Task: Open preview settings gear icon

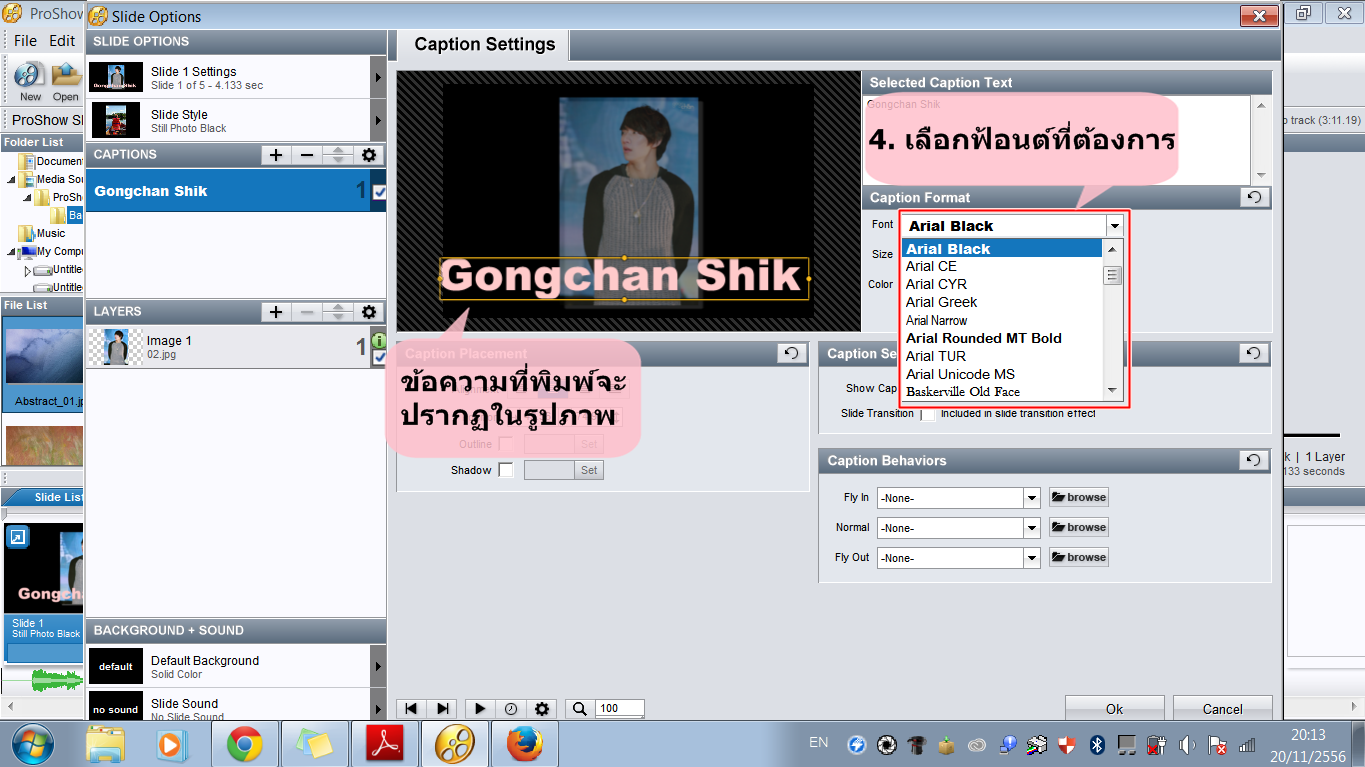Action: pos(542,708)
